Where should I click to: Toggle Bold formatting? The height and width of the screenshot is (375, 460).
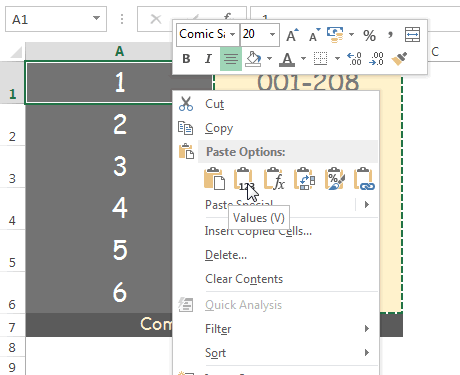(x=186, y=59)
